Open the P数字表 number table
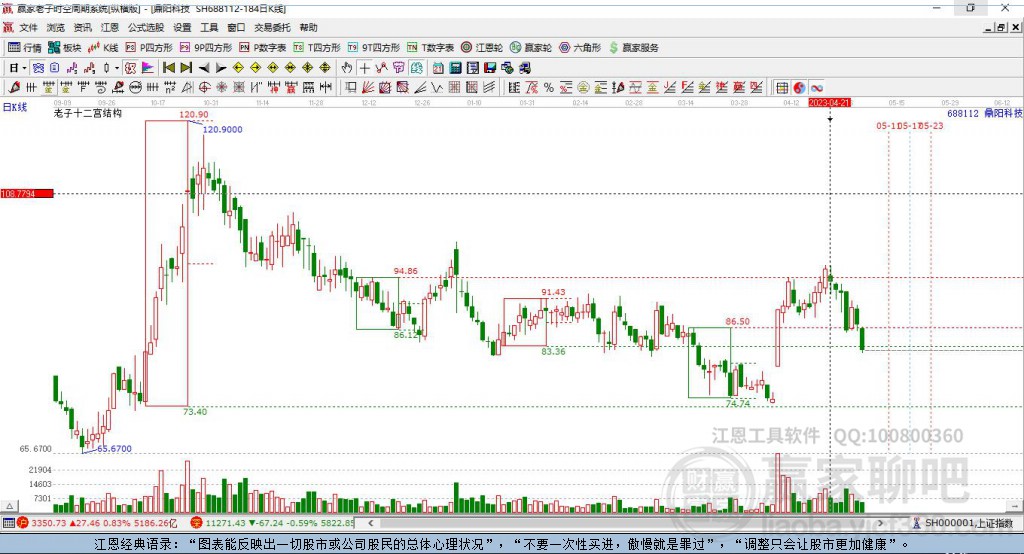Screen dimensions: 1024x554 263,48
